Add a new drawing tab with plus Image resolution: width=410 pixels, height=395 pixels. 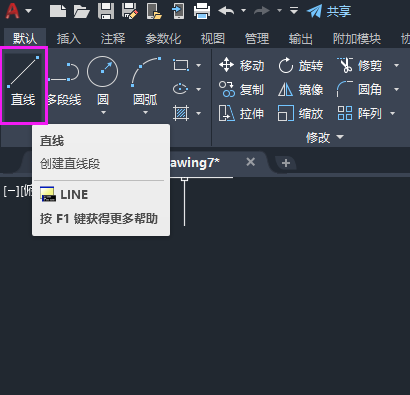(x=286, y=163)
